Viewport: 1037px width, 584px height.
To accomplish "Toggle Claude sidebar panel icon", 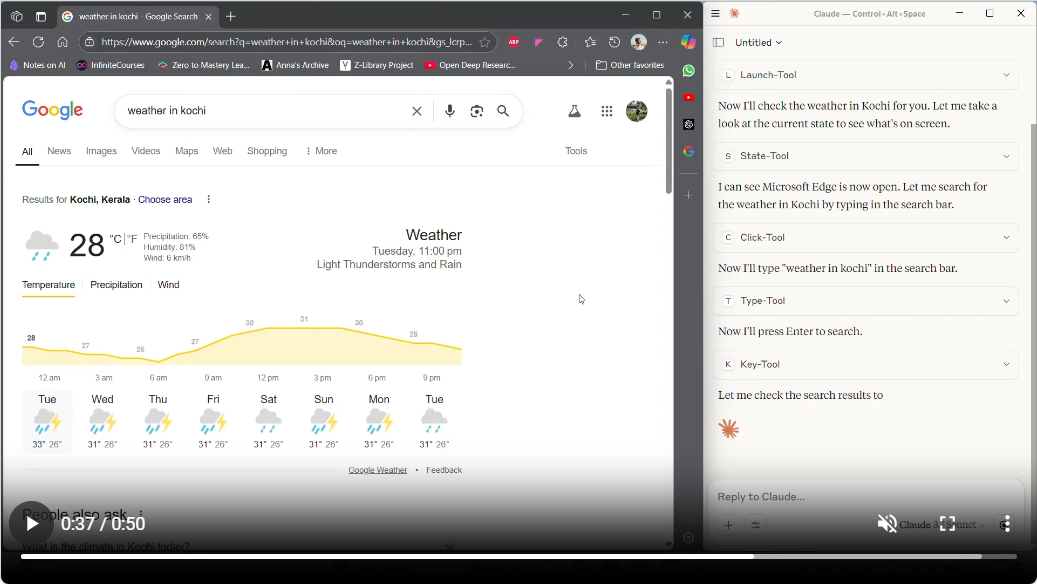I will coord(718,42).
